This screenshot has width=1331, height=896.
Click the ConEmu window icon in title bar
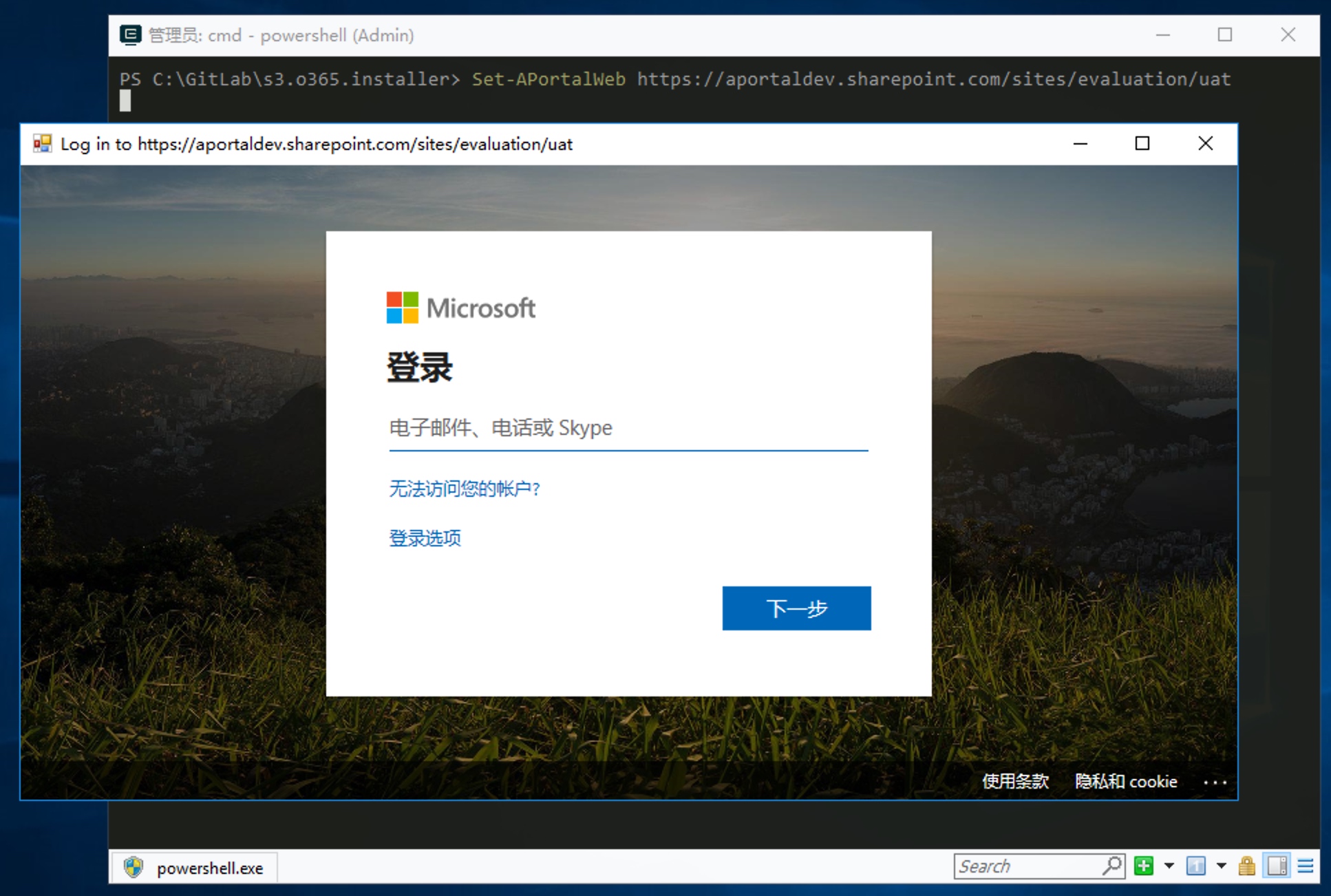click(131, 35)
